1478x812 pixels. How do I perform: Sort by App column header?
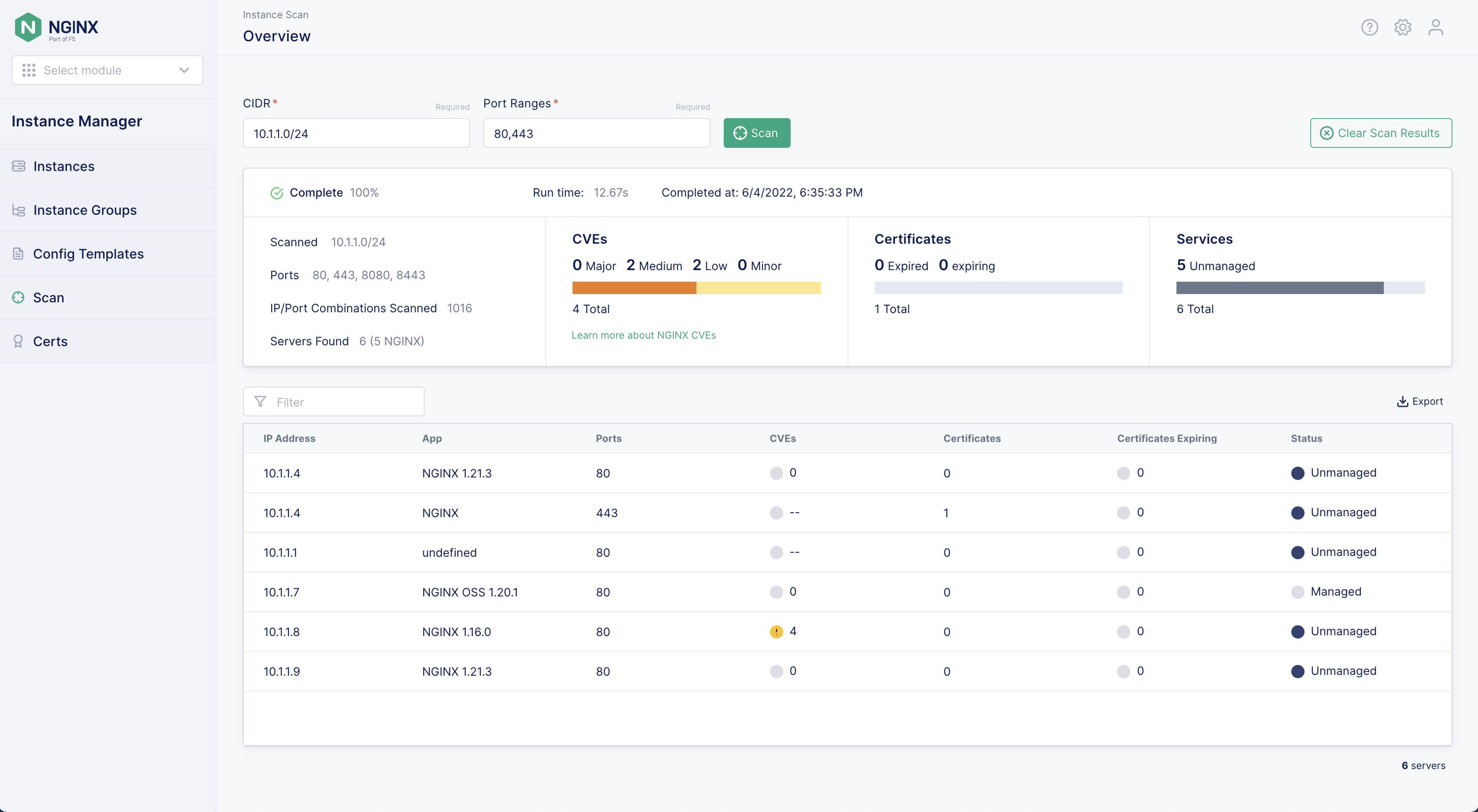[432, 439]
